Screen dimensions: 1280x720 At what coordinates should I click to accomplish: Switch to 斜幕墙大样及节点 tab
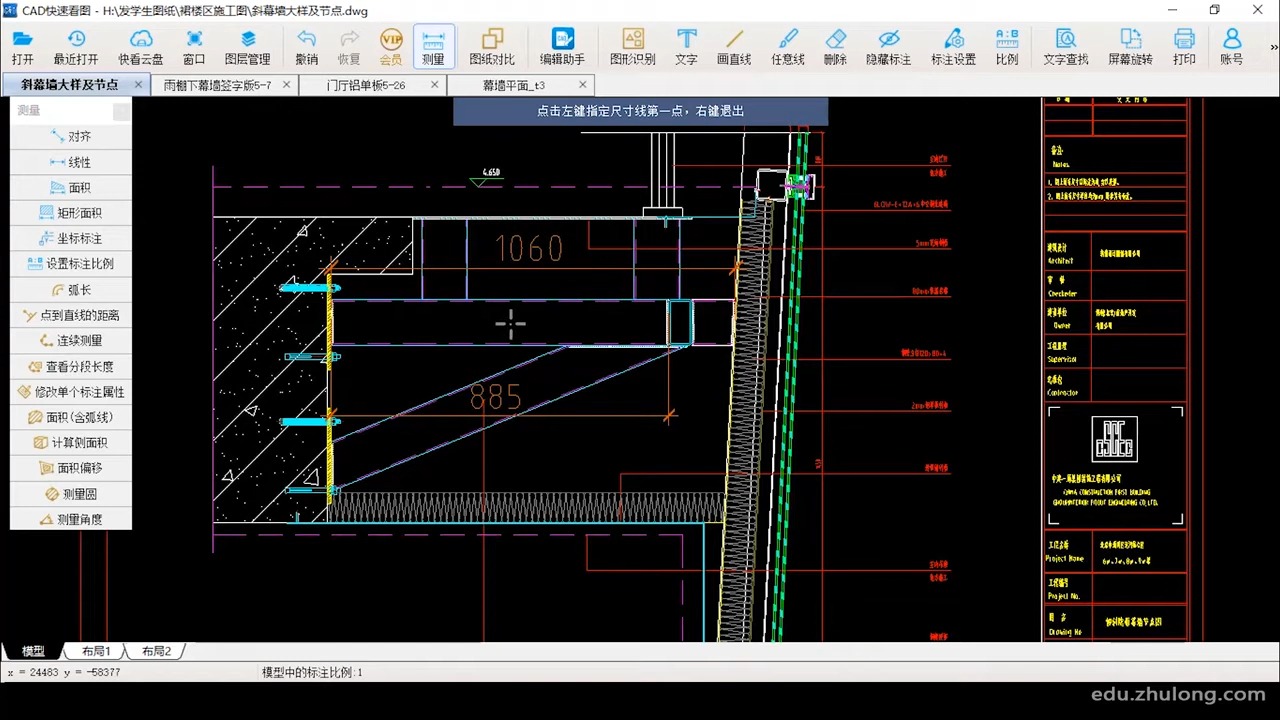pyautogui.click(x=69, y=85)
